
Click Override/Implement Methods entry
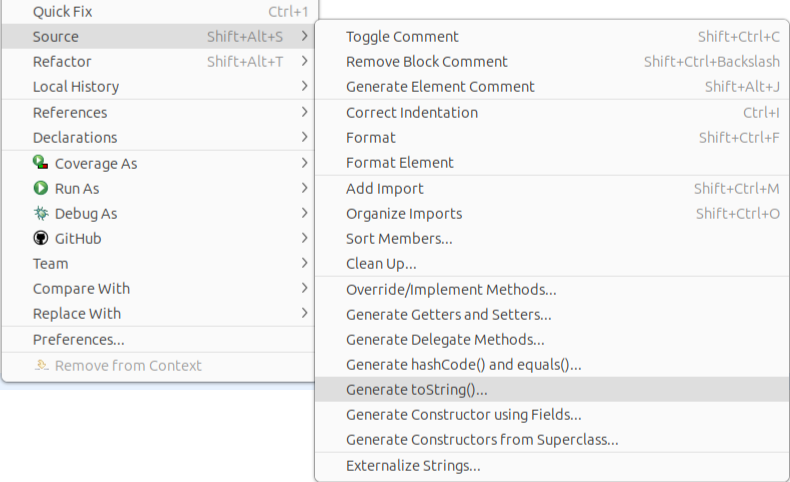point(451,290)
